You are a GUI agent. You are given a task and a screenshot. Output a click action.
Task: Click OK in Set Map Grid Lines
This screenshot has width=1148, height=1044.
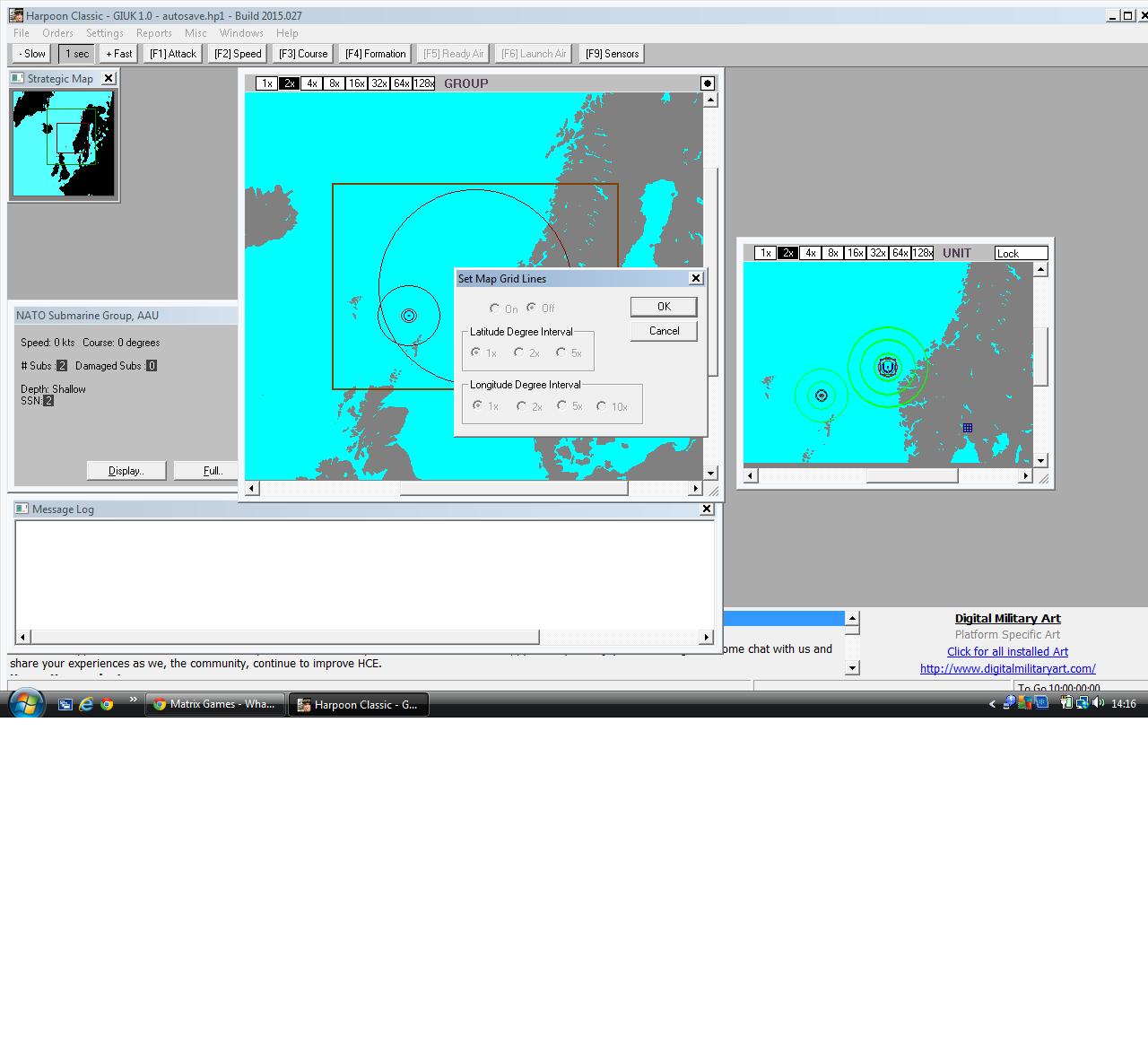click(x=664, y=307)
